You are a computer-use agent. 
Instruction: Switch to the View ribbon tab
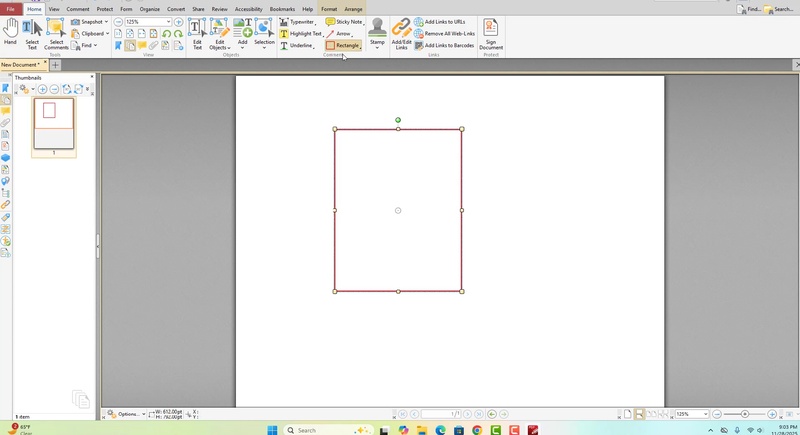[x=54, y=9]
